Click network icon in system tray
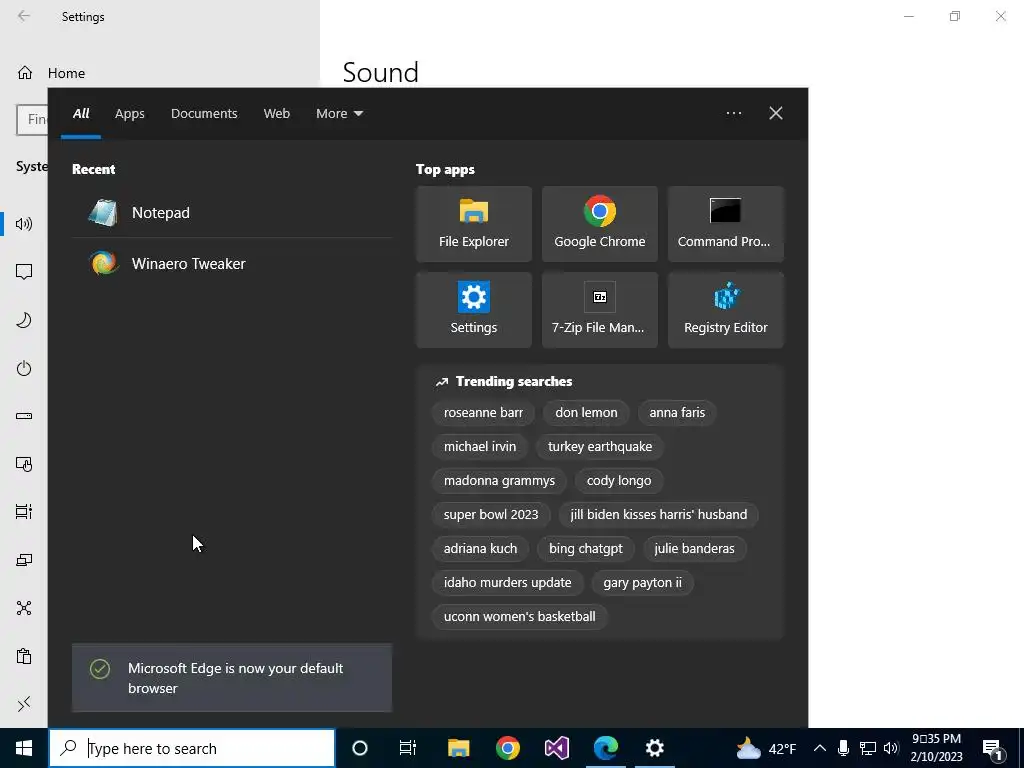The width and height of the screenshot is (1024, 768). (867, 748)
